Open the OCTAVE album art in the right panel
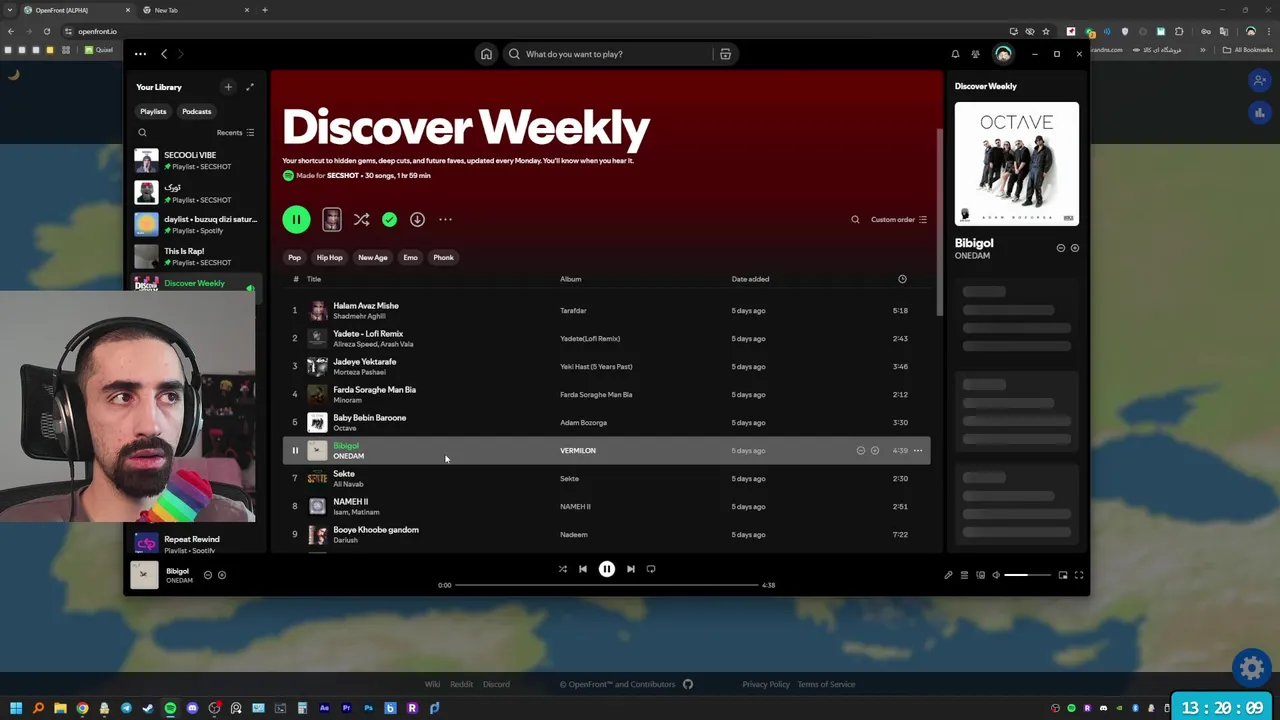The height and width of the screenshot is (720, 1280). [x=1016, y=164]
